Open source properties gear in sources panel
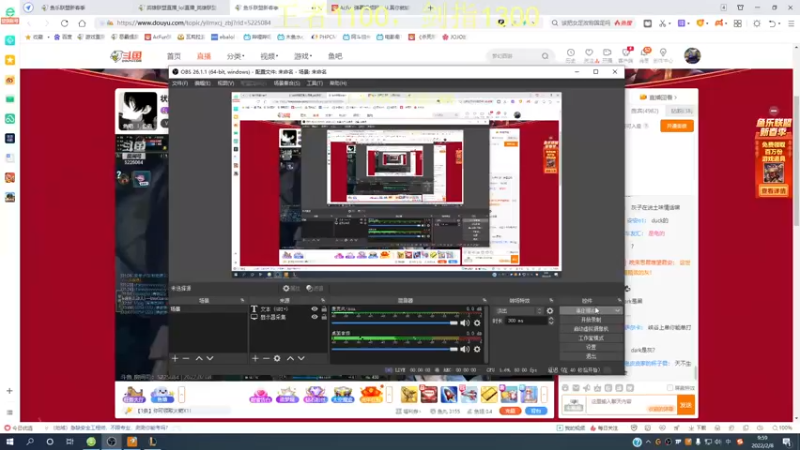Viewport: 800px width, 450px height. pyautogui.click(x=277, y=359)
